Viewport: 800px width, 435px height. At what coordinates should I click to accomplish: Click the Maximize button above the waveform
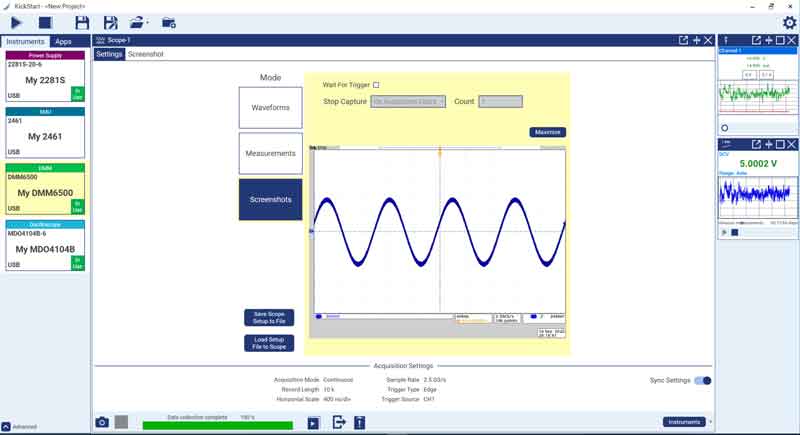547,132
